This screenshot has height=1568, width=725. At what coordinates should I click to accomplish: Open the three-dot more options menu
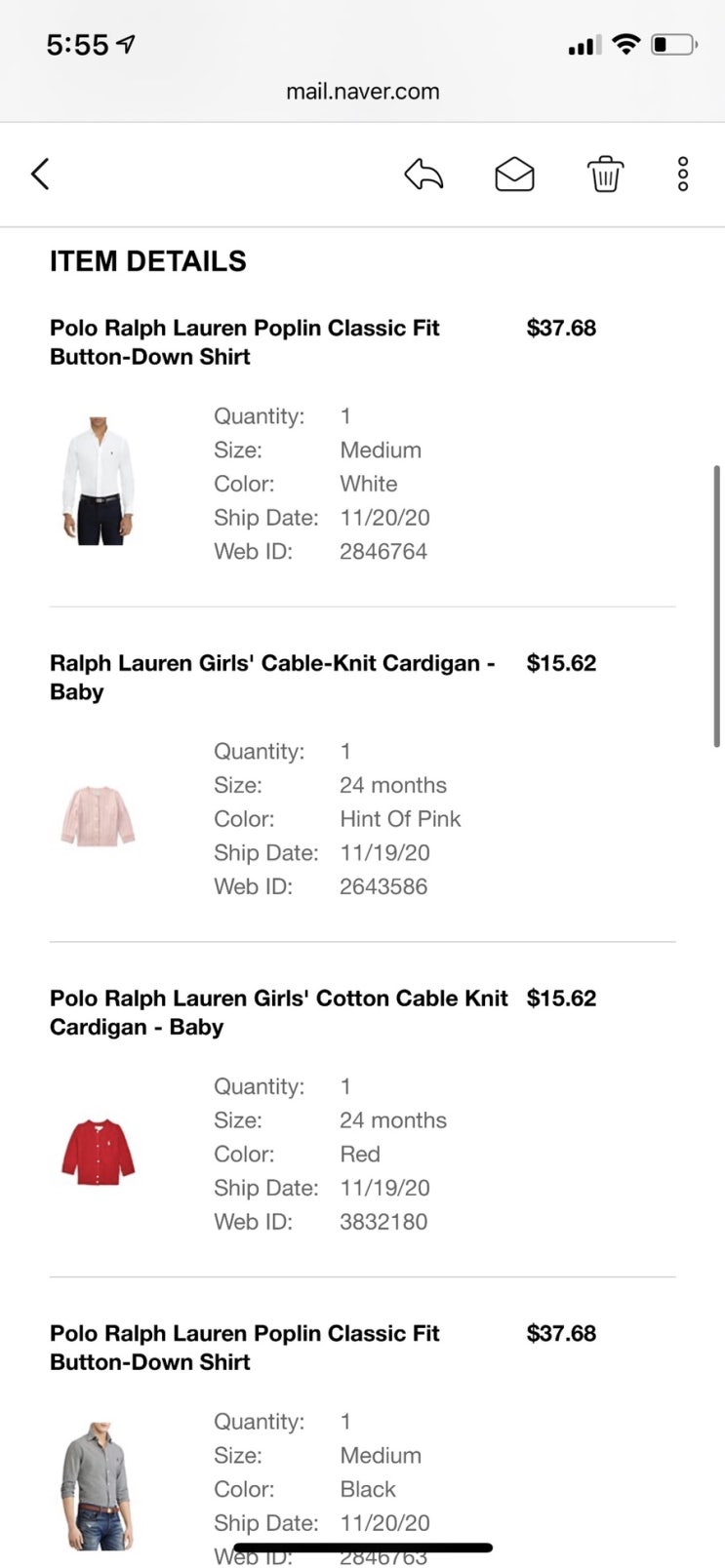tap(683, 175)
